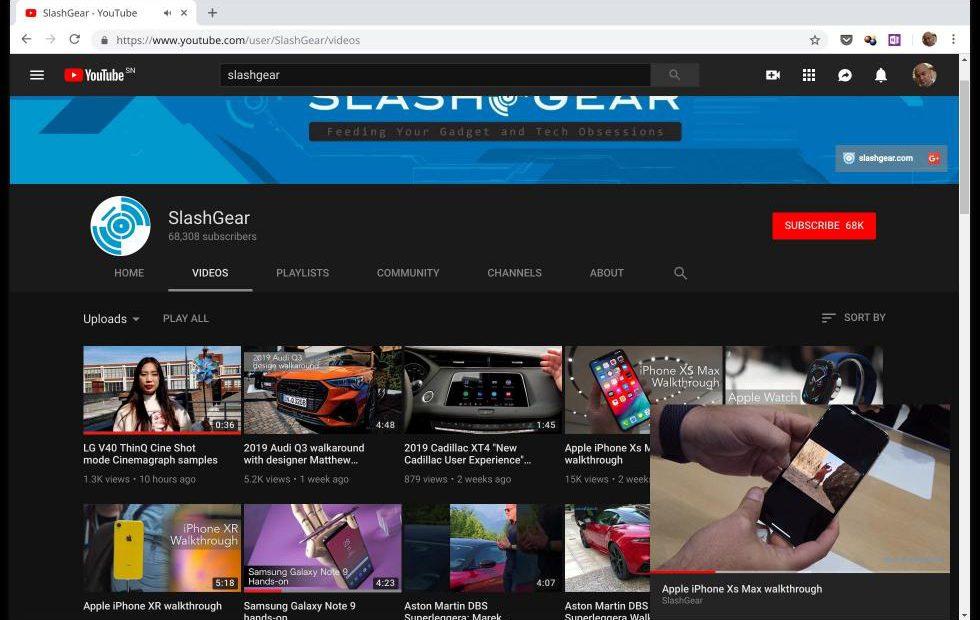The height and width of the screenshot is (620, 980).
Task: Open the Apple Watch video thumbnail
Action: tap(804, 375)
